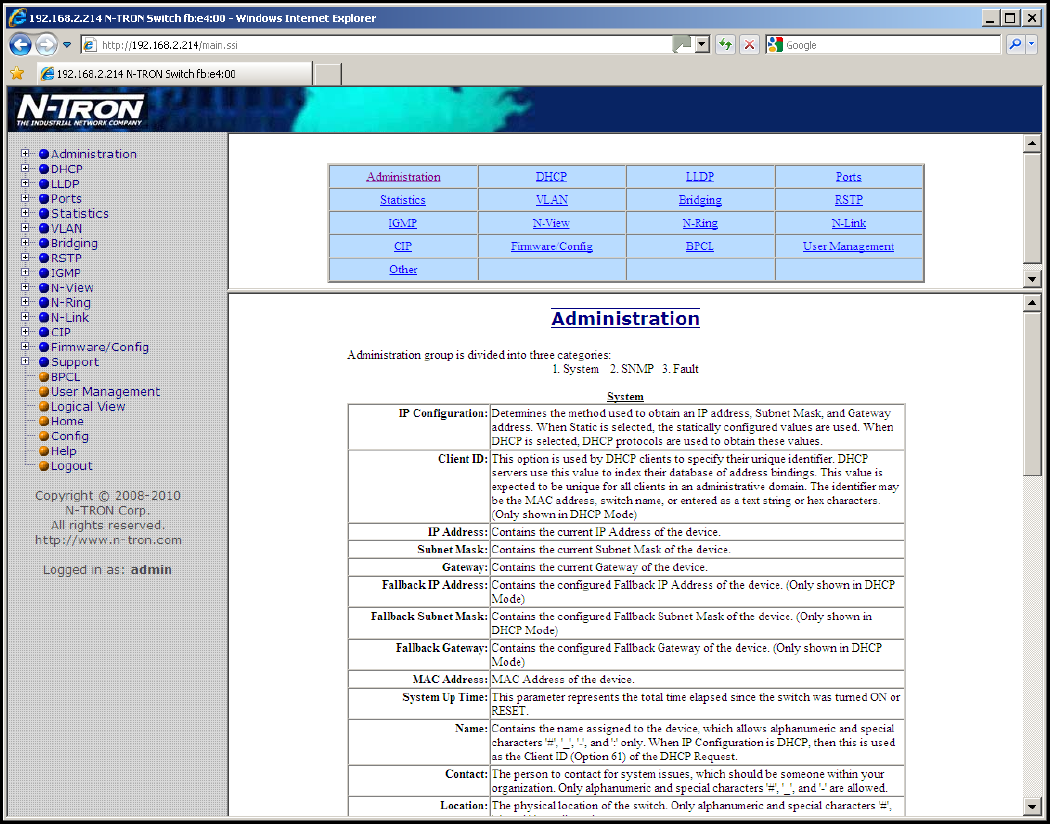Open the RSTP link in top table
This screenshot has width=1050, height=824.
848,199
